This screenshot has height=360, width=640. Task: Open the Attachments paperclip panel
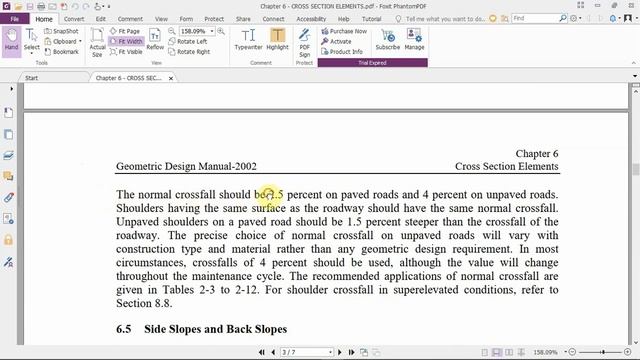(x=8, y=198)
